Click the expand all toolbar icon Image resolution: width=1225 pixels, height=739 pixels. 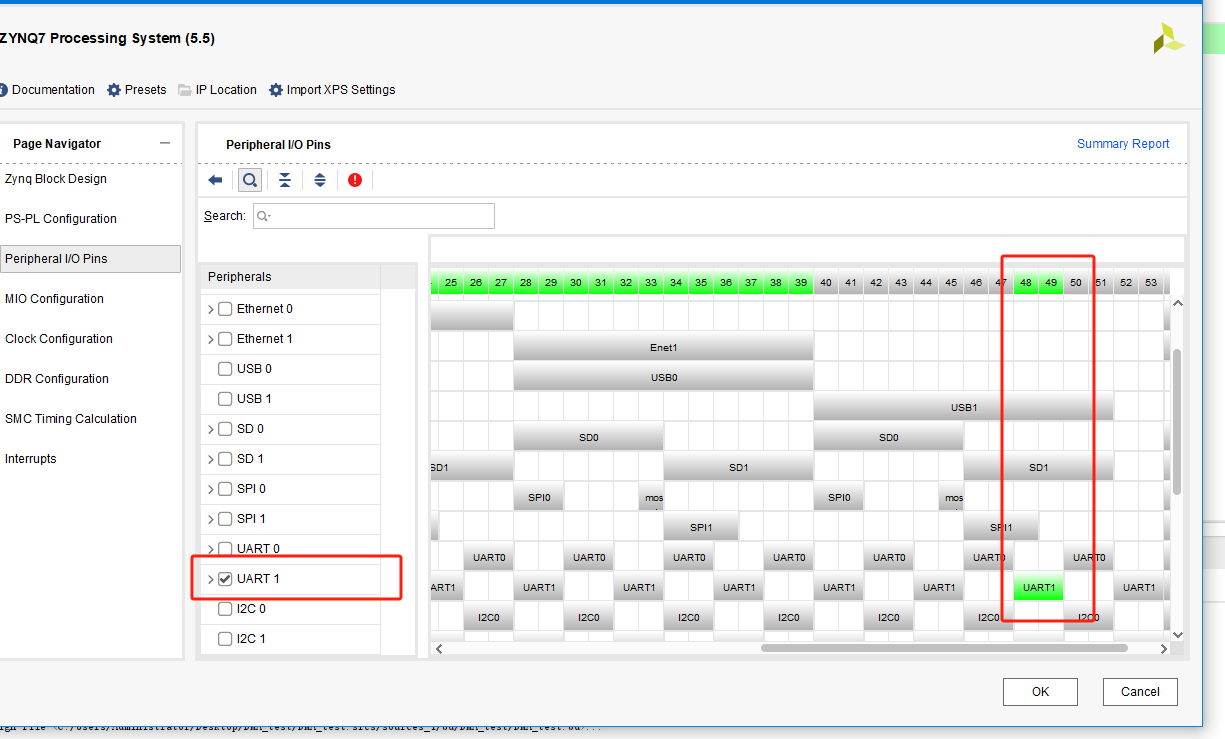pos(320,180)
